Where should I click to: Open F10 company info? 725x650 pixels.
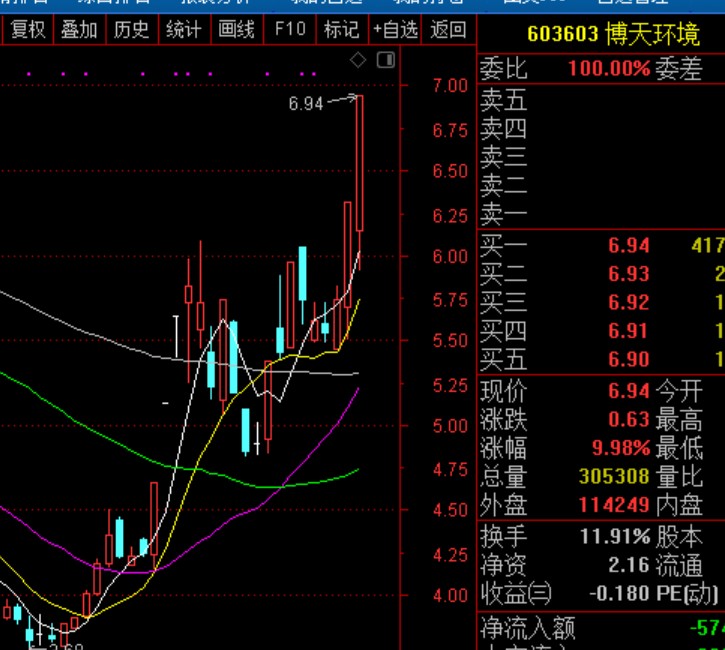pos(290,30)
